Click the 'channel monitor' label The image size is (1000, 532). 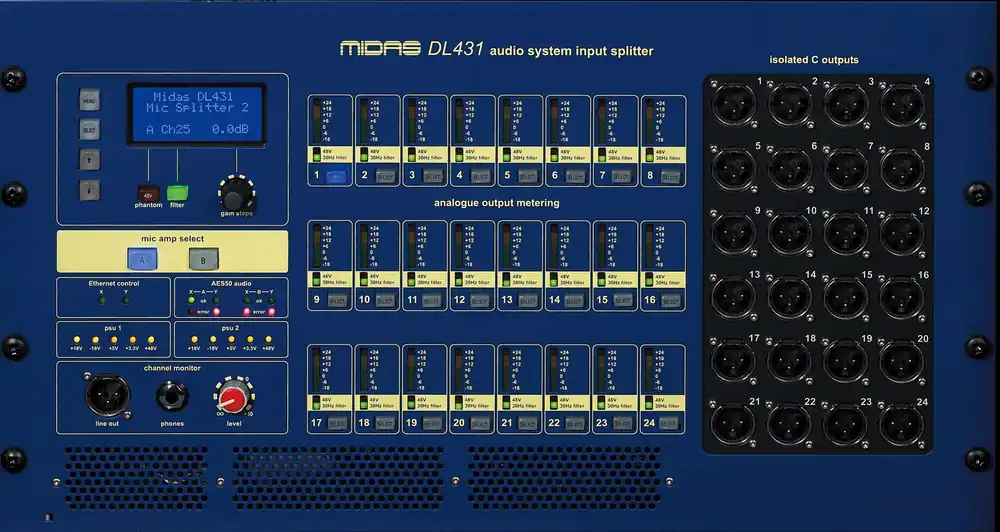[x=172, y=368]
